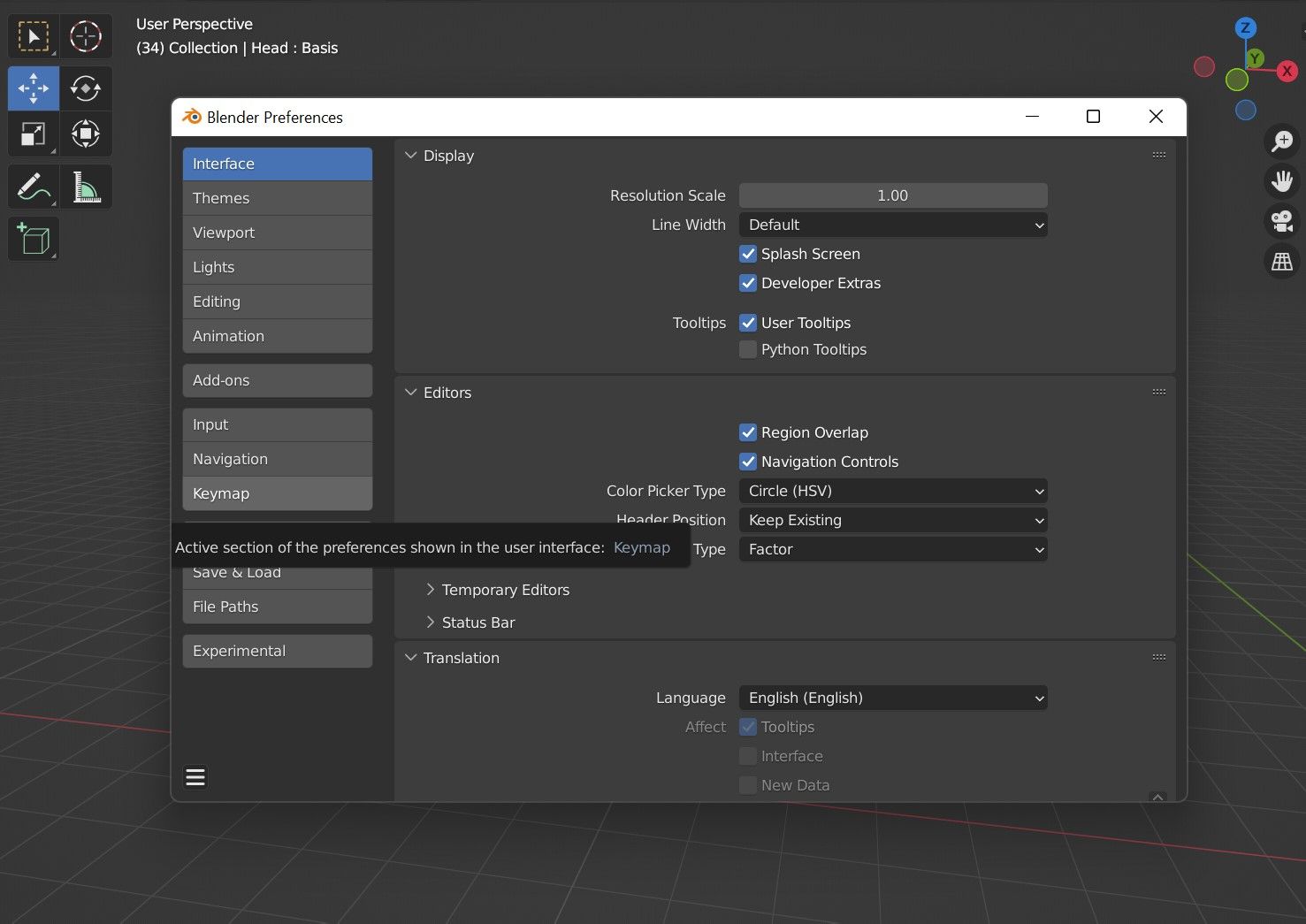Enable Python Tooltips

point(748,349)
